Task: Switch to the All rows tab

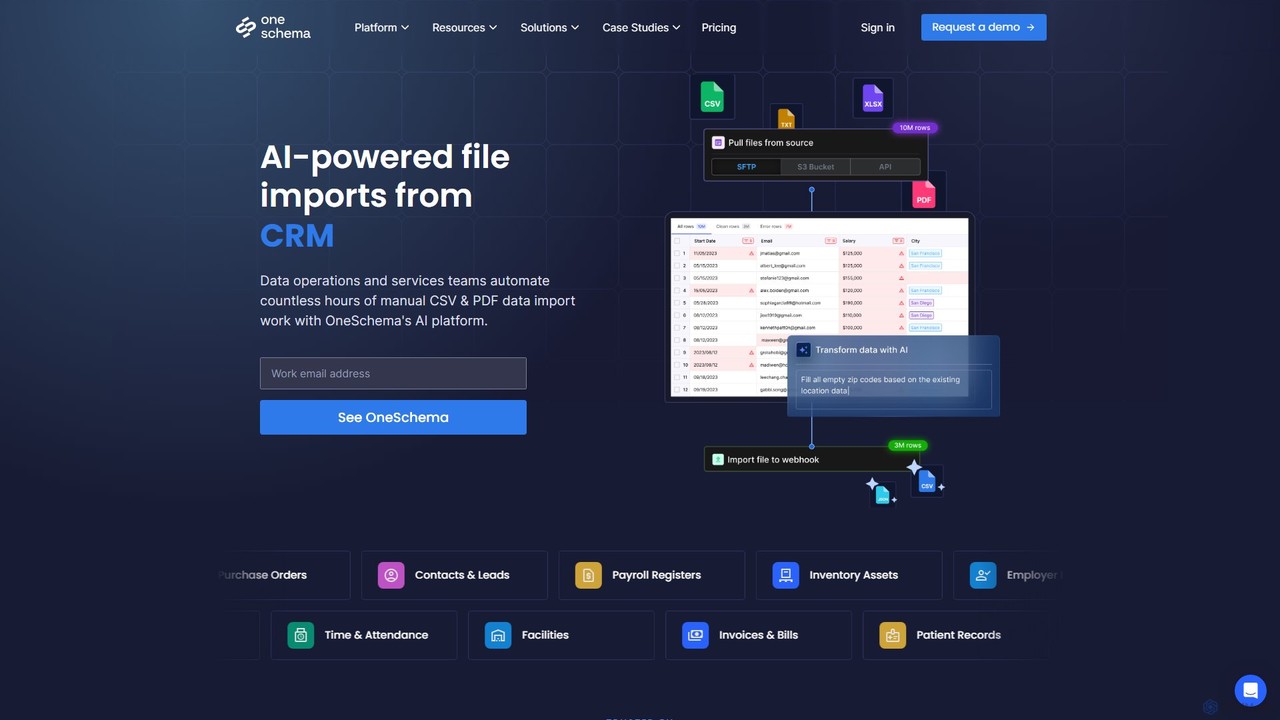Action: point(691,226)
